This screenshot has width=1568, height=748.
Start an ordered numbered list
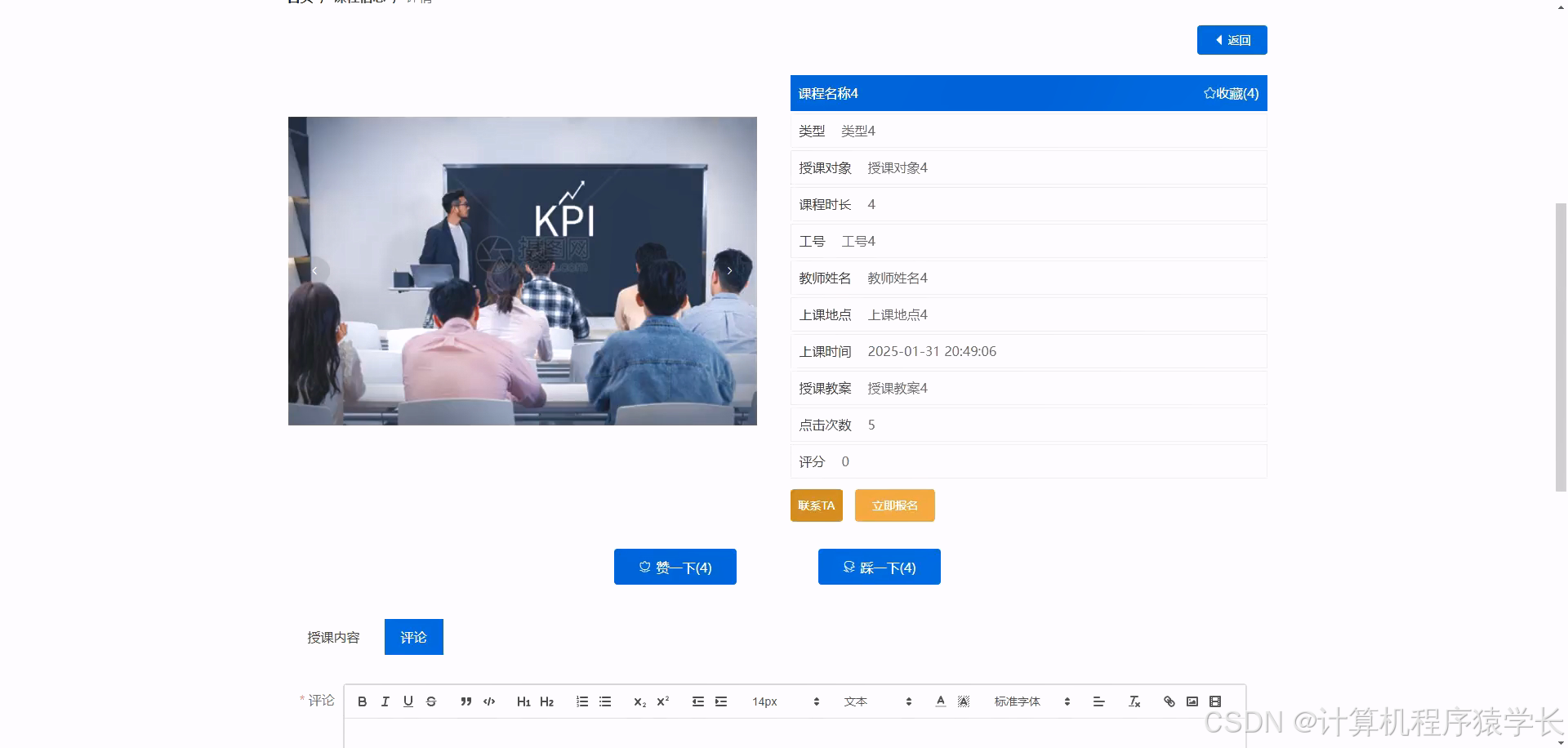[581, 701]
